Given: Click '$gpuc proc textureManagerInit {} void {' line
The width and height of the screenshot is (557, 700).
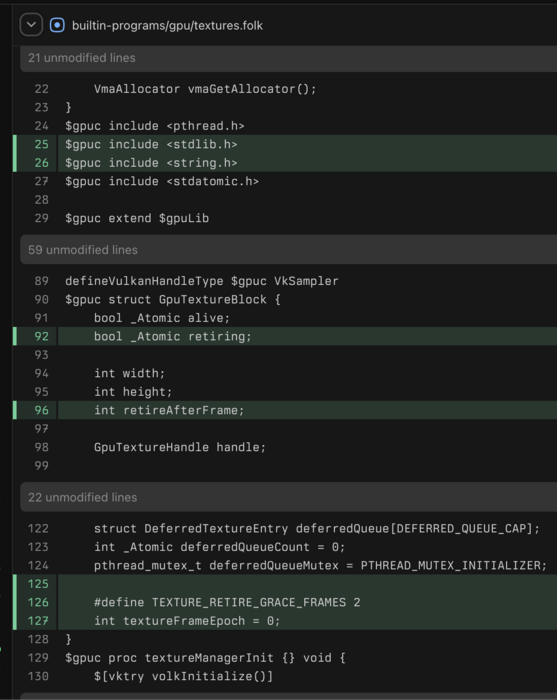Looking at the screenshot, I should [205, 658].
